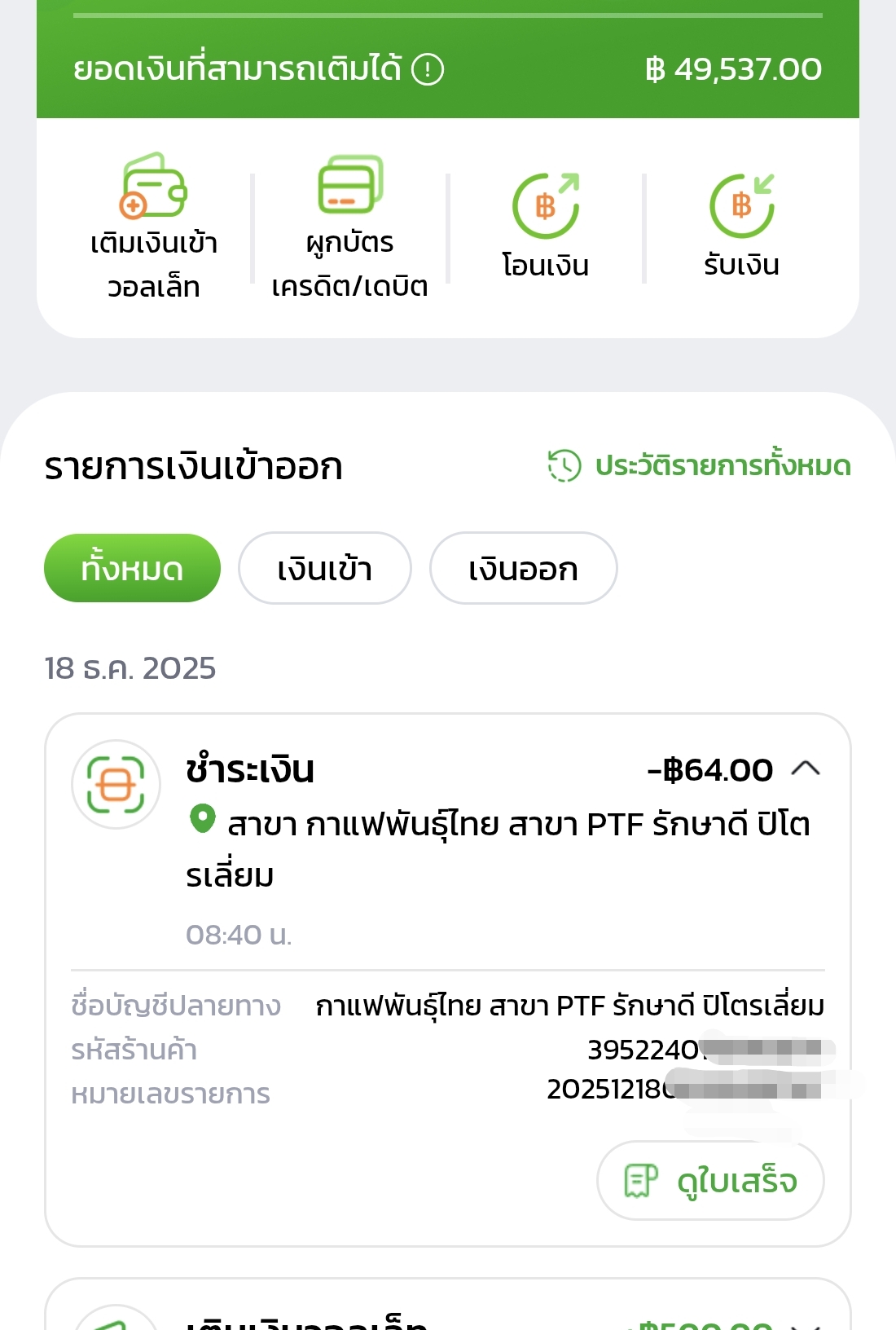Viewport: 896px width, 1330px height.
Task: Tap receipt icon in ดูใบเสร็จ button
Action: click(640, 1180)
